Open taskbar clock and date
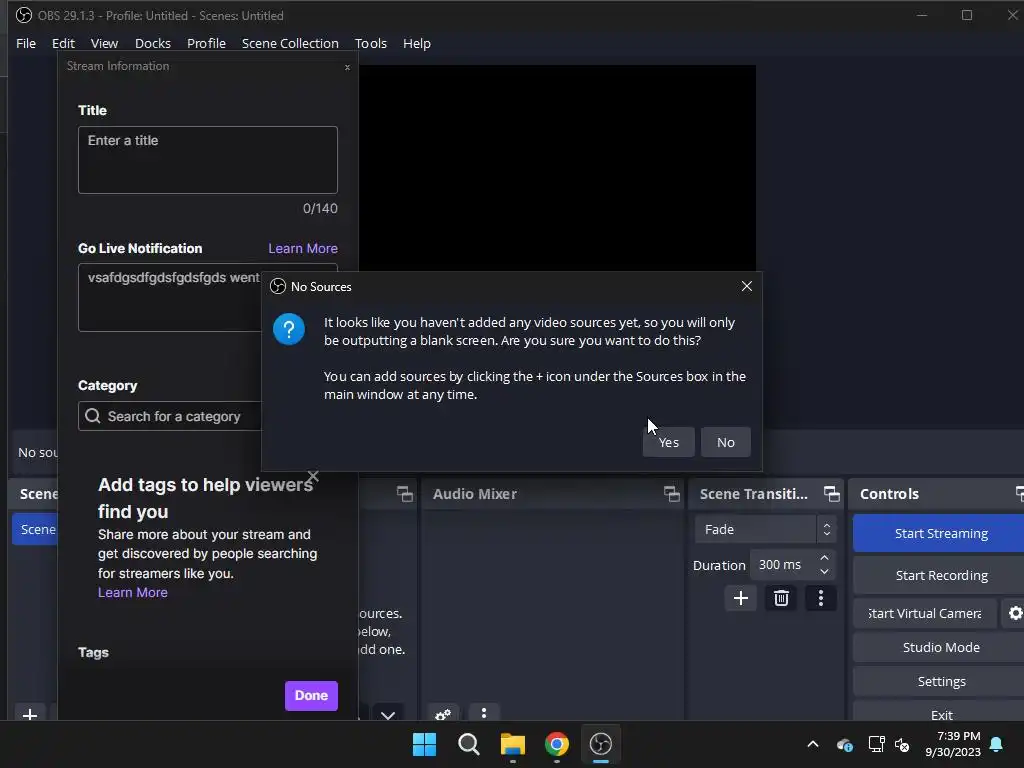This screenshot has width=1024, height=768. pos(953,744)
